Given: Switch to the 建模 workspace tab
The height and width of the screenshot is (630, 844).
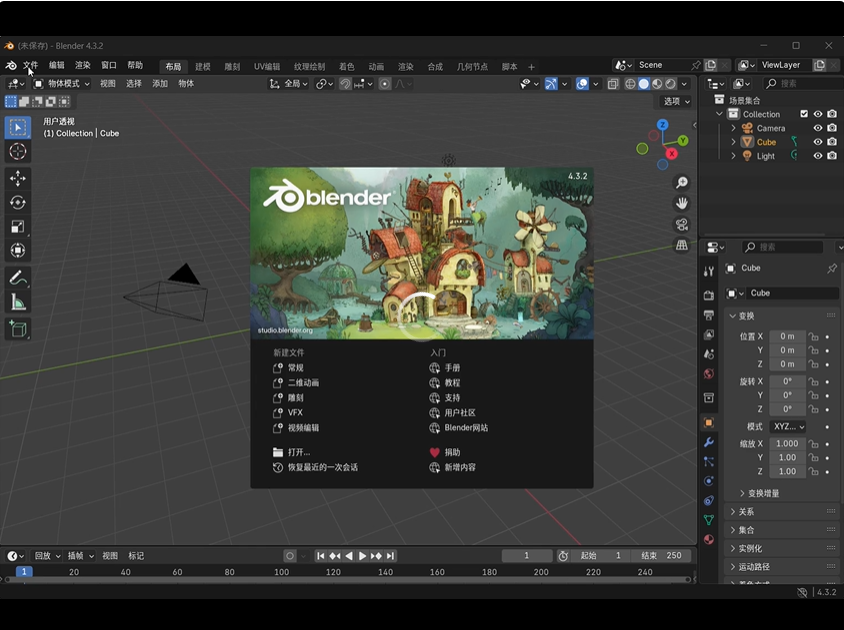Looking at the screenshot, I should (202, 67).
